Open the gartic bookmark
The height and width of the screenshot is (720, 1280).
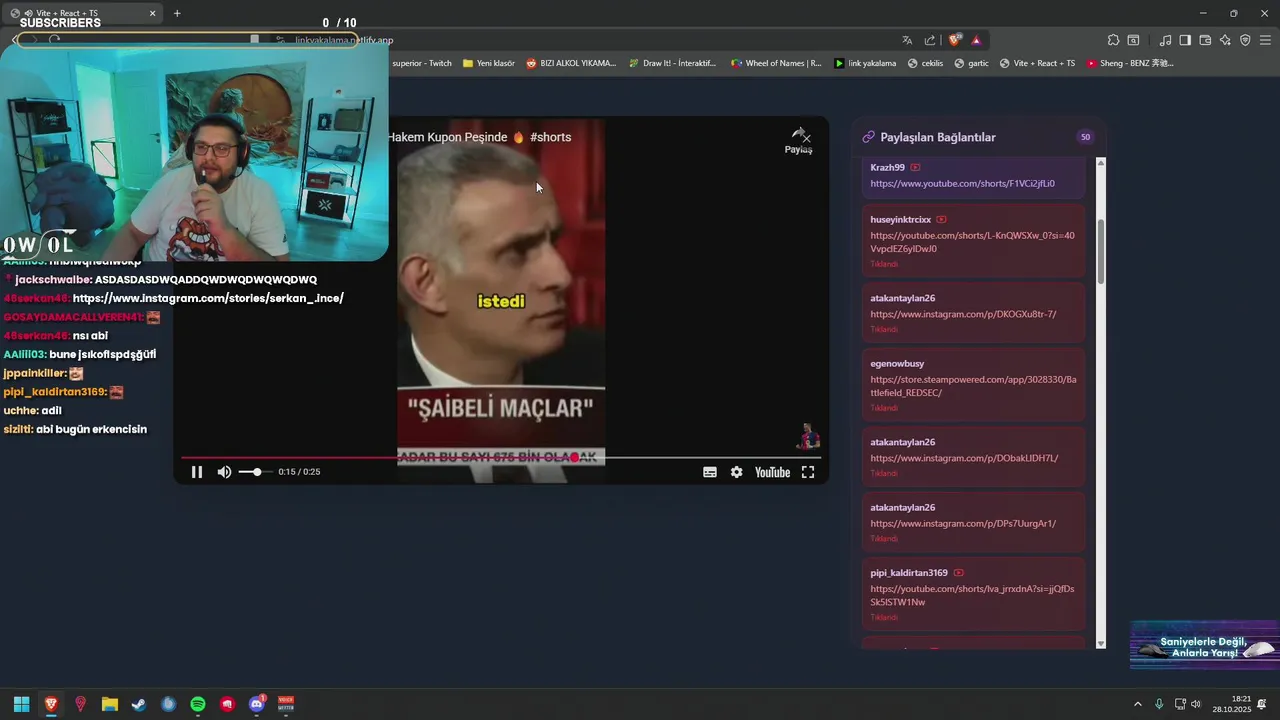point(971,63)
